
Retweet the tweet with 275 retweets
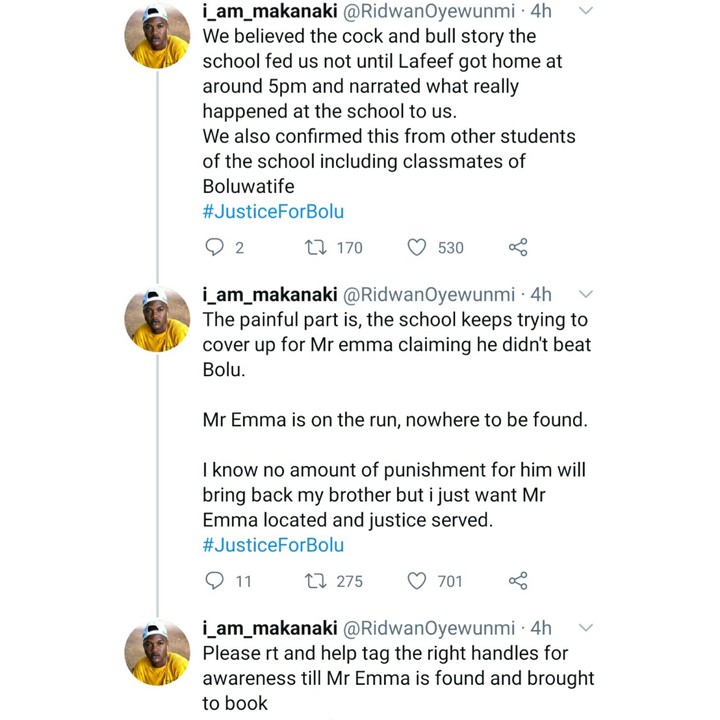[316, 581]
